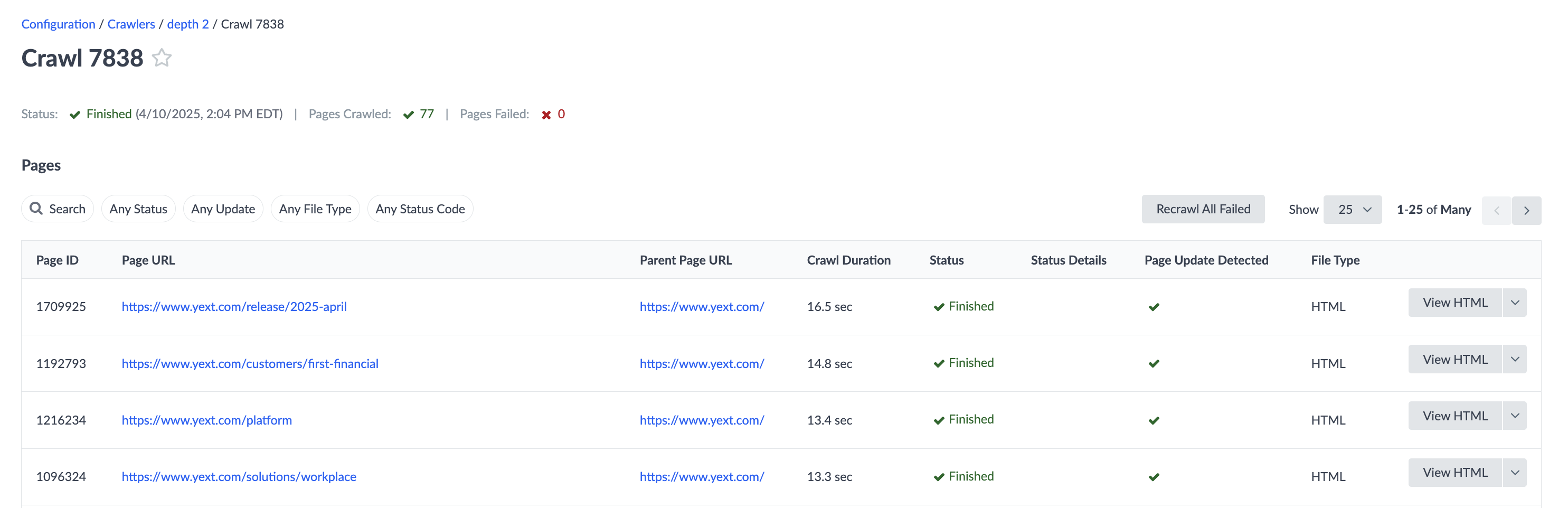Click the red Pages Failed X icon
1568x508 pixels.
546,115
